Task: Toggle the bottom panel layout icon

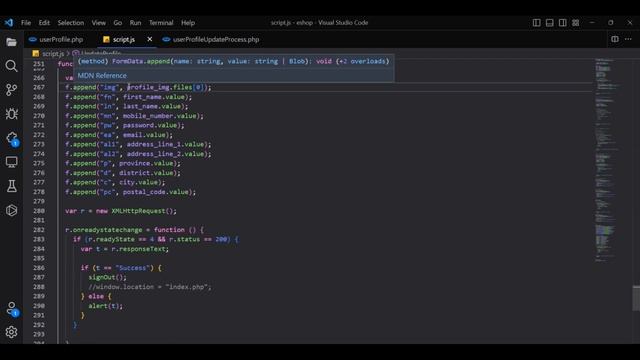Action: 549,23
